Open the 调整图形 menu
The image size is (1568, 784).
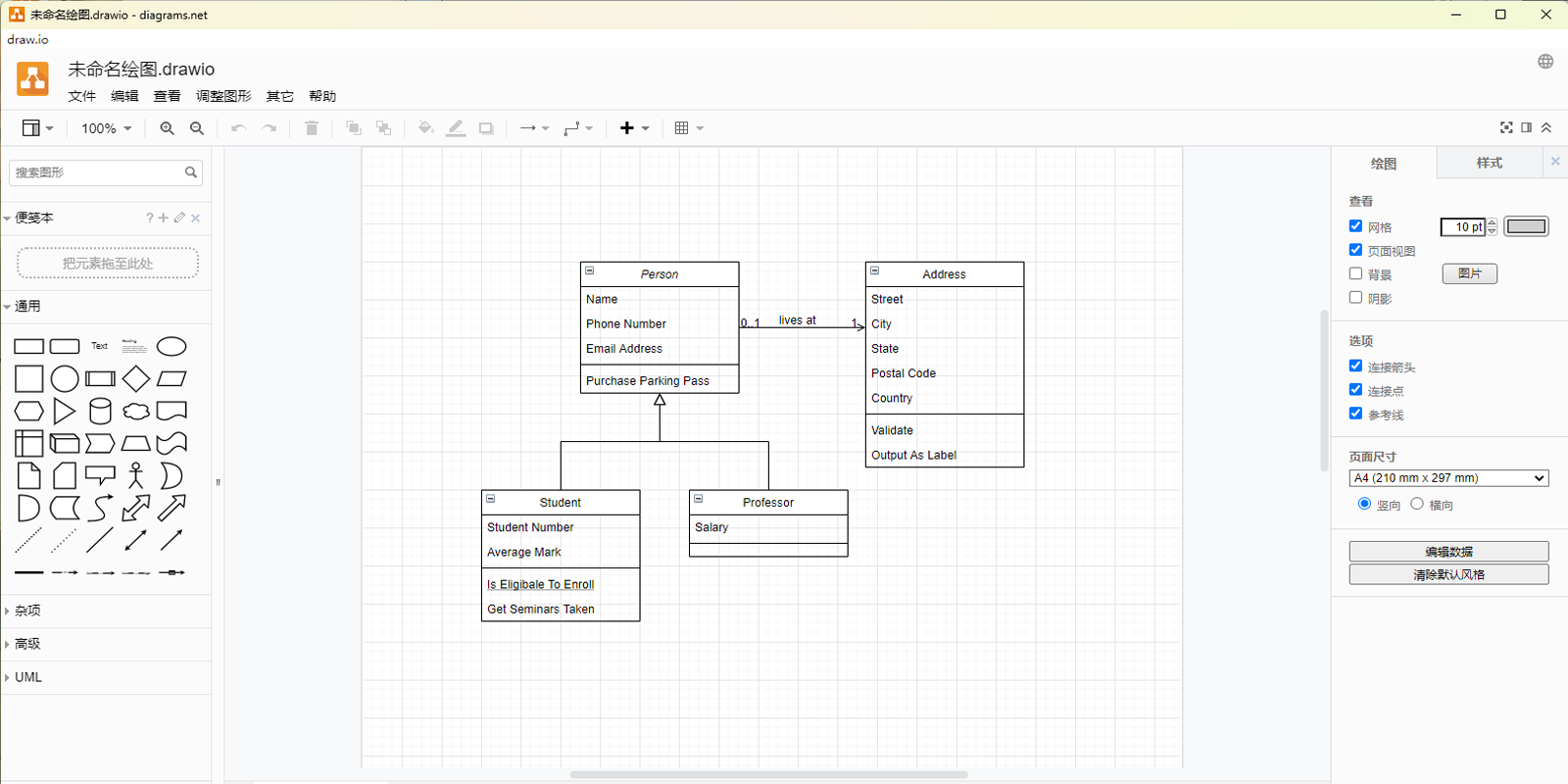(223, 96)
